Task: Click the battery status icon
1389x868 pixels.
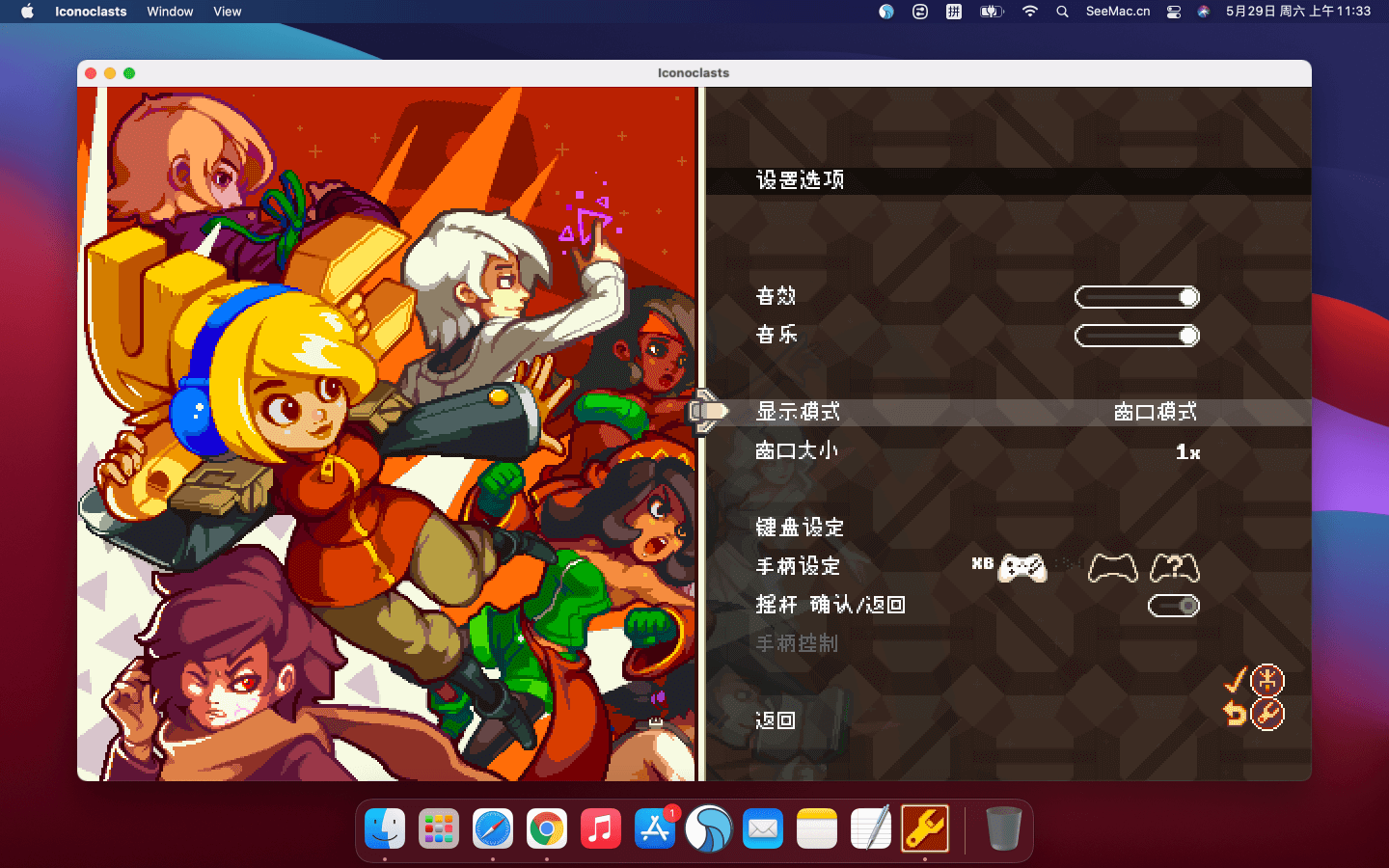Action: tap(992, 12)
